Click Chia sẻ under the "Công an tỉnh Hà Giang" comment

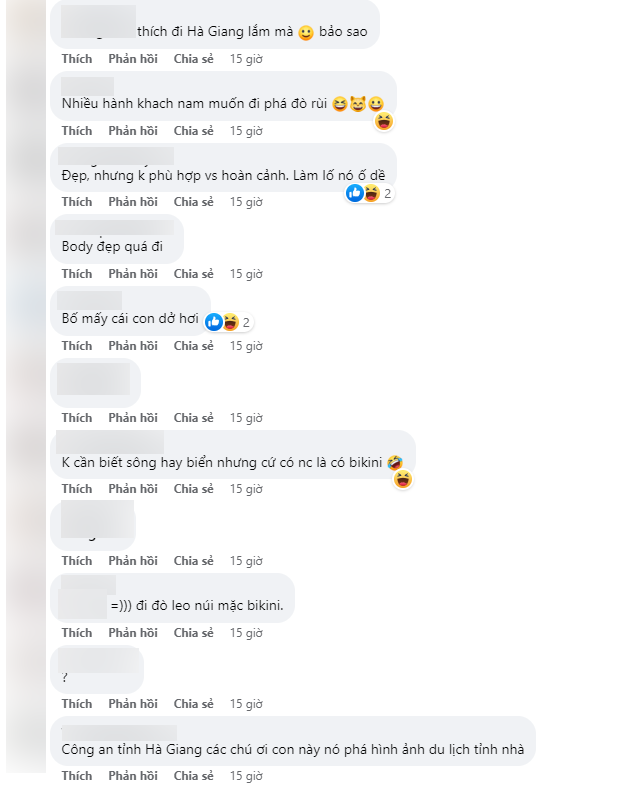pos(193,775)
